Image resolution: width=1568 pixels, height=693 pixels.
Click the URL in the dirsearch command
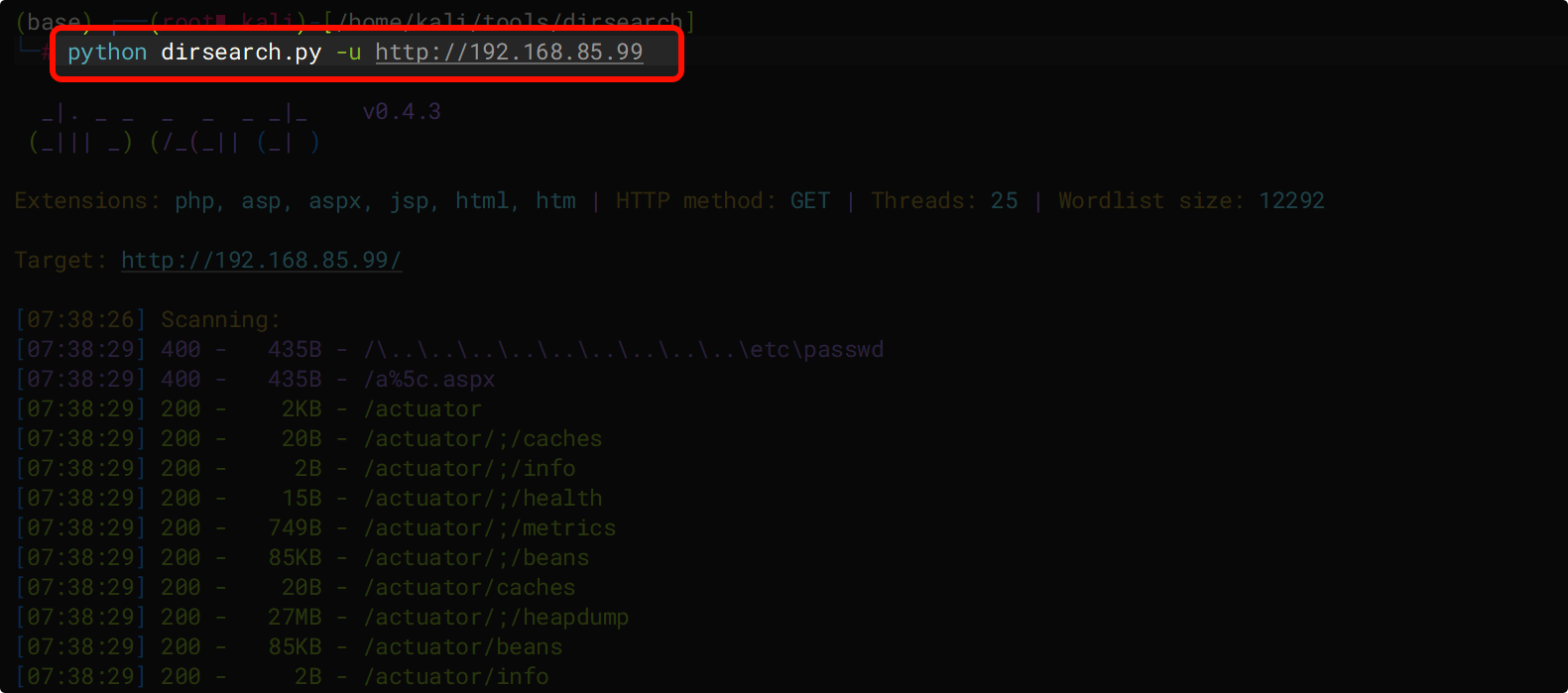coord(509,53)
